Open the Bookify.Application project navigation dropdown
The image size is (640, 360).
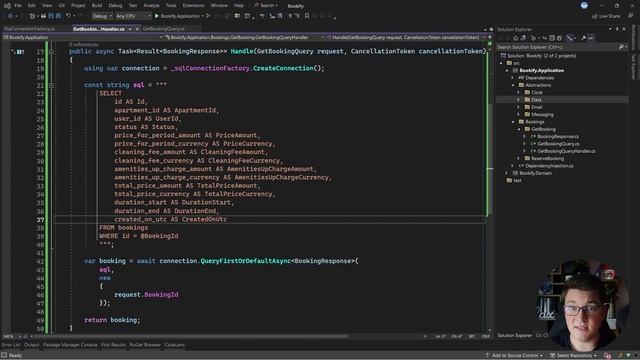[x=83, y=37]
